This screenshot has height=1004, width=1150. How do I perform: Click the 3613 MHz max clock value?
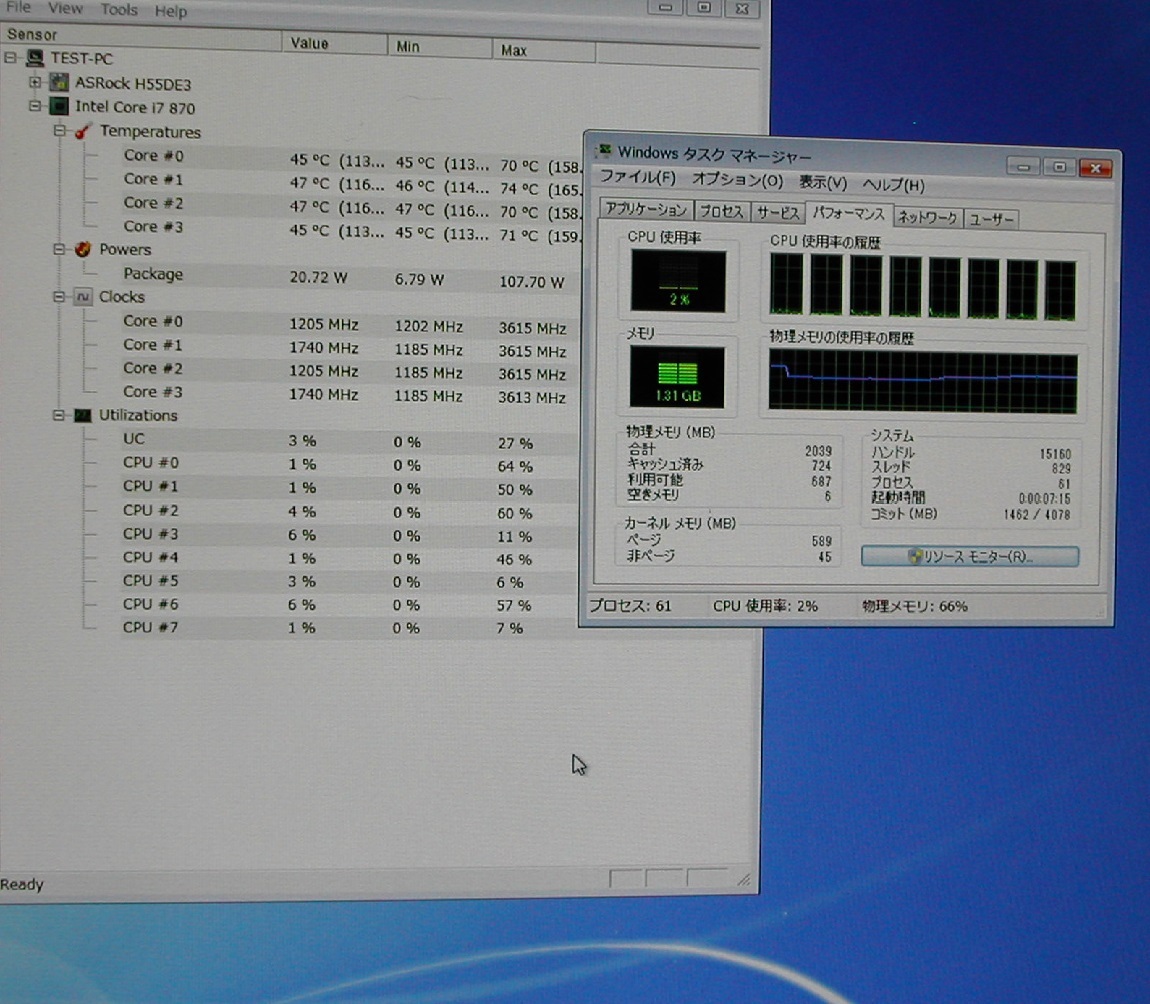click(532, 397)
